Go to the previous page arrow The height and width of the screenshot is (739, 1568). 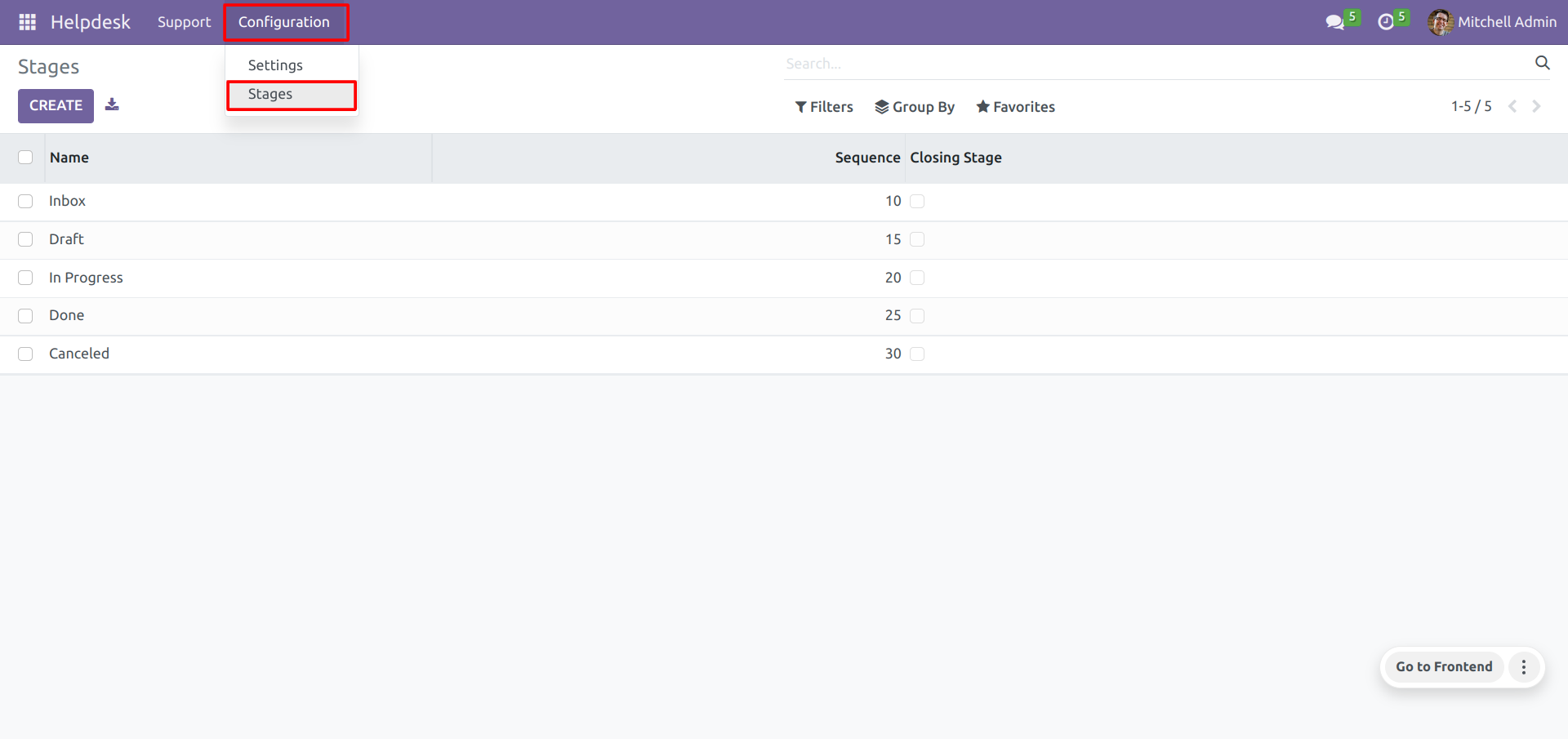[x=1512, y=106]
